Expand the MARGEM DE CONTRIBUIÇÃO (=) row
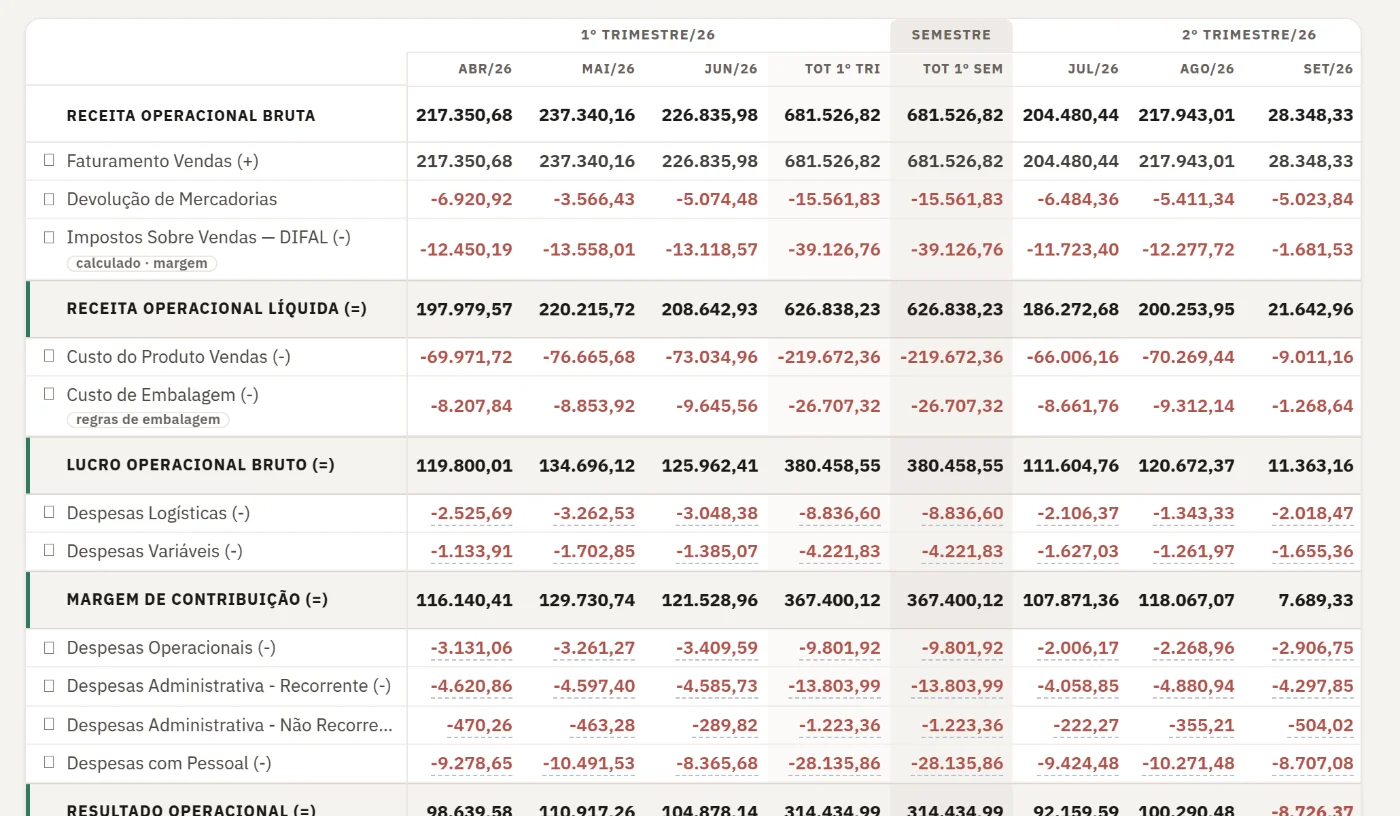Image resolution: width=1400 pixels, height=816 pixels. [x=693, y=600]
